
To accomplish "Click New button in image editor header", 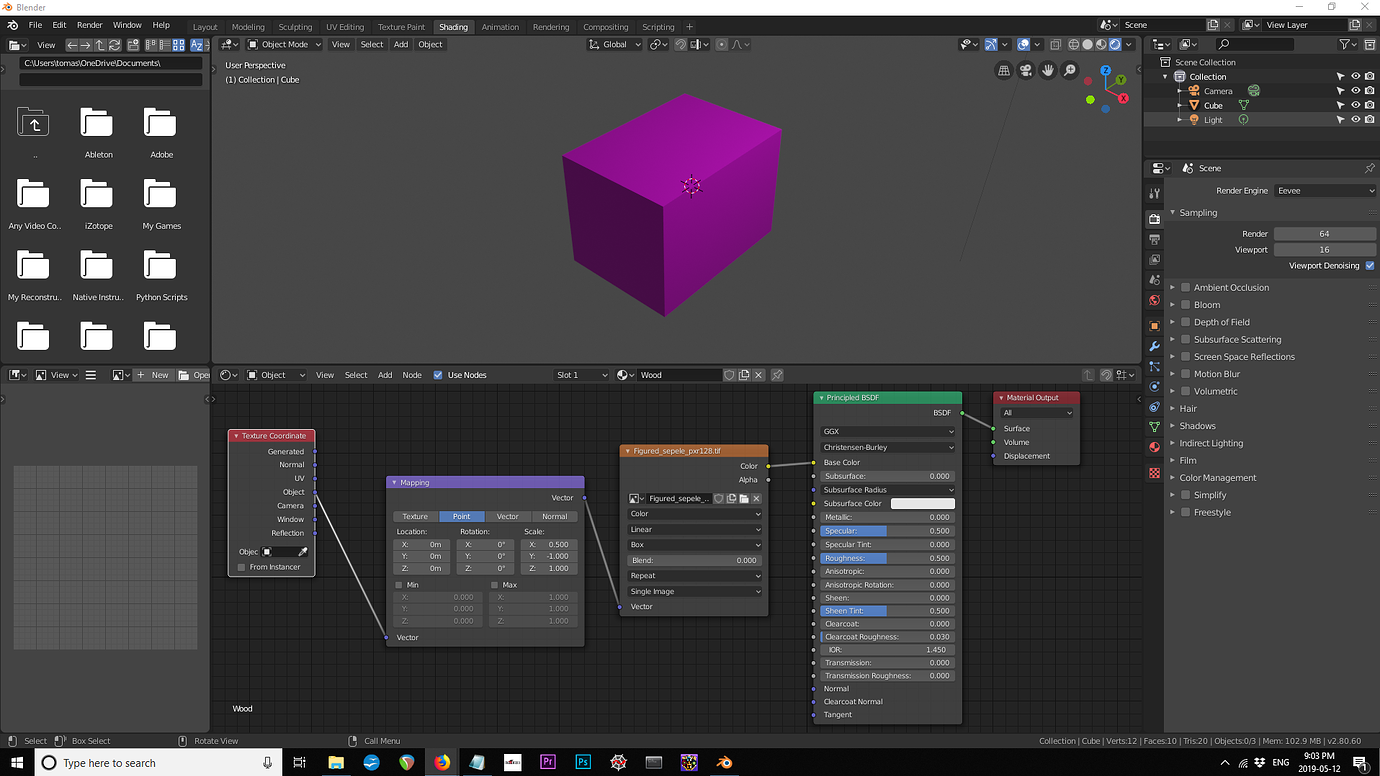I will [153, 375].
